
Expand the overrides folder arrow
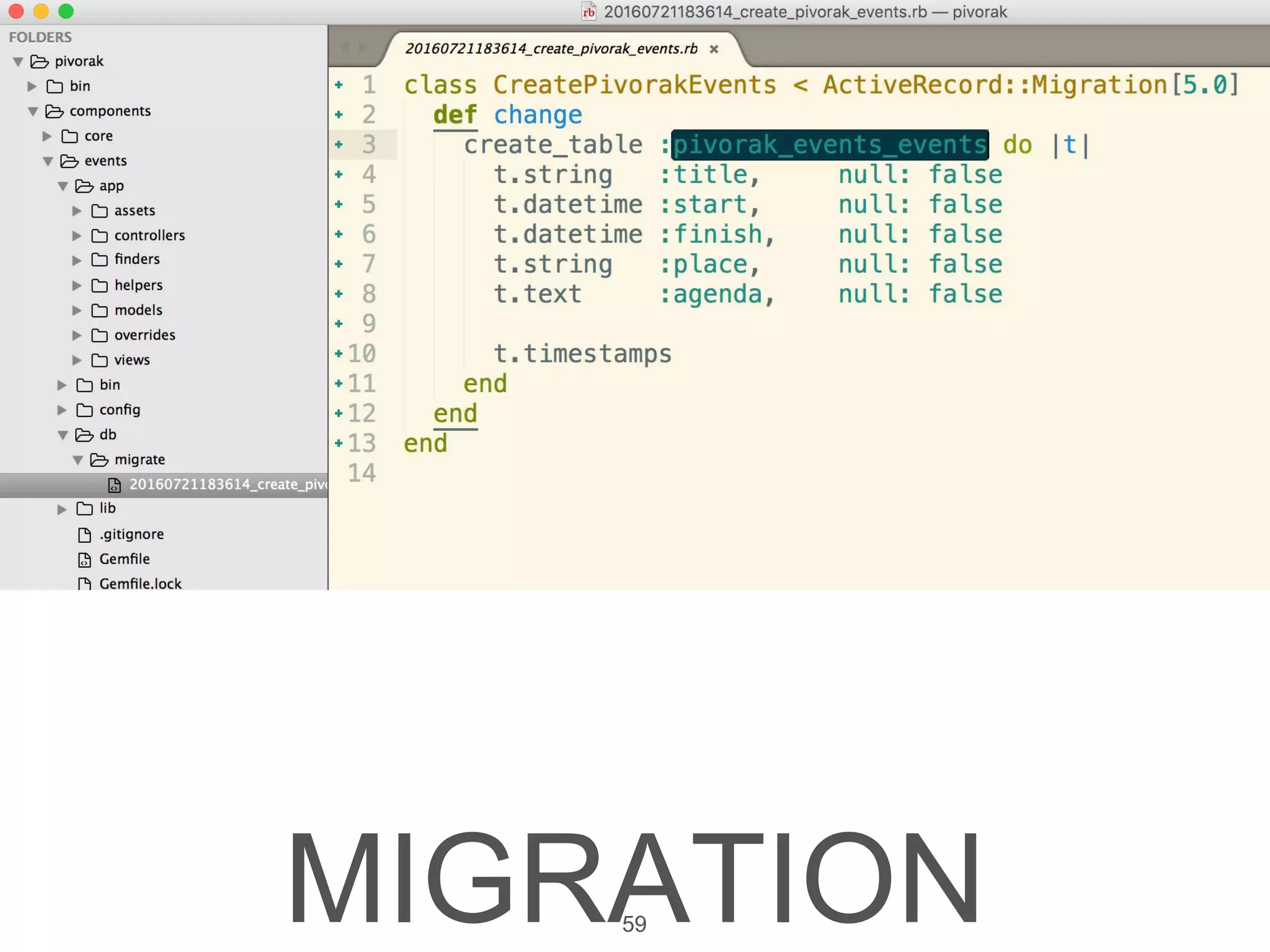(77, 335)
